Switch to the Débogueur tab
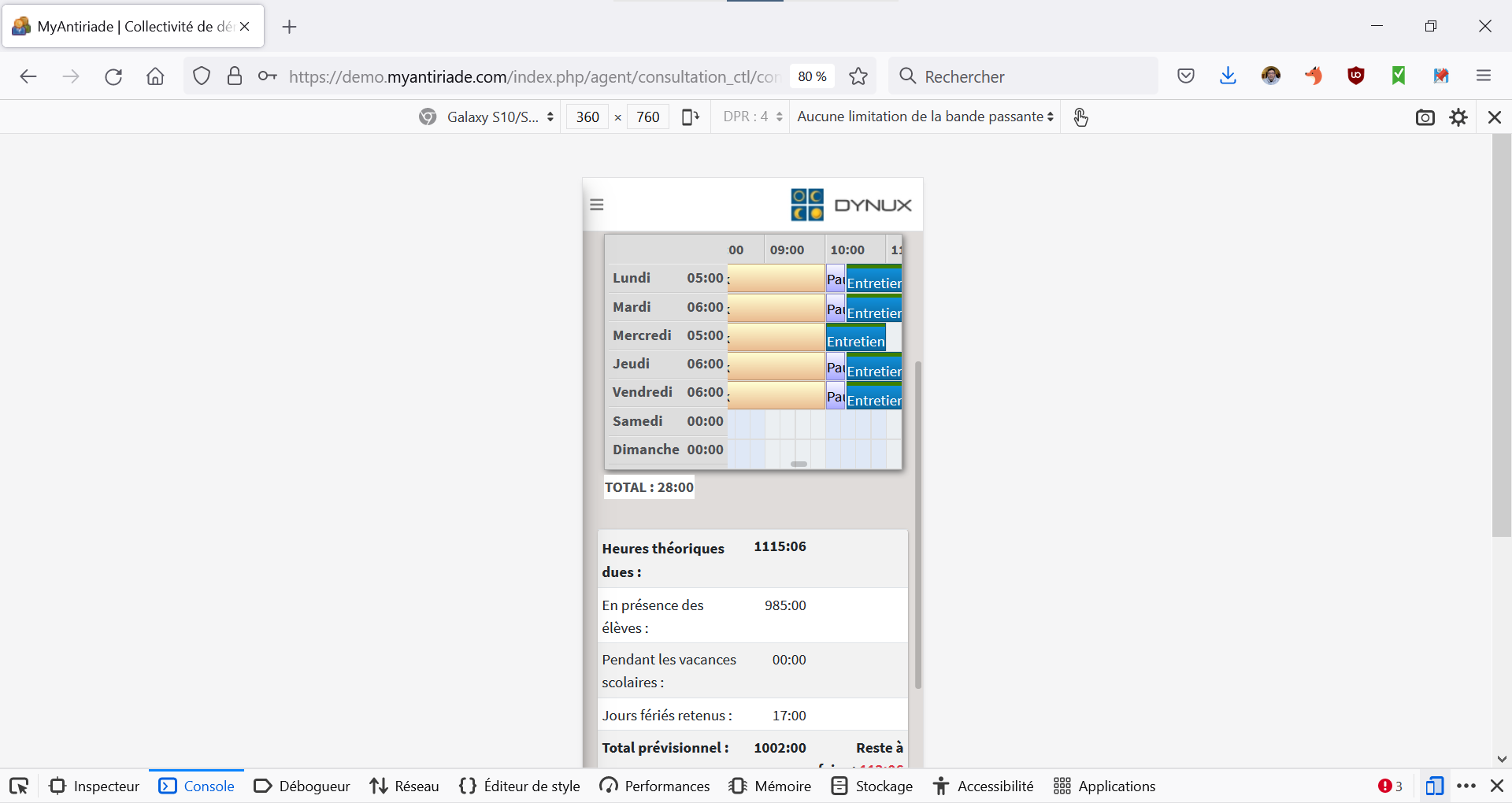The width and height of the screenshot is (1512, 803). click(302, 786)
